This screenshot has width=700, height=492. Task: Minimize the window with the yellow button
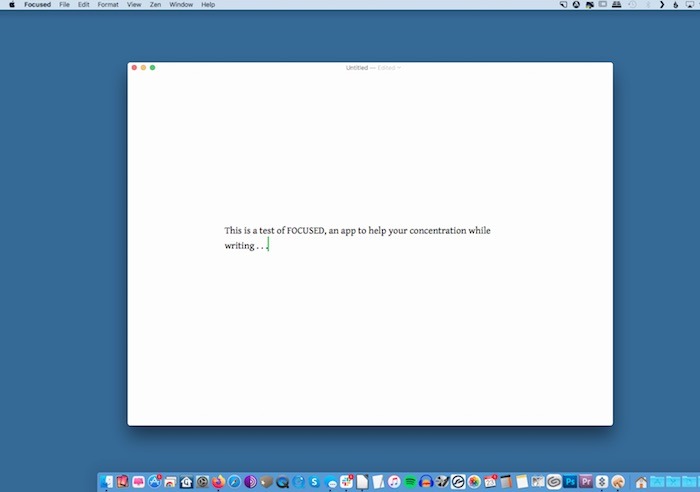(143, 67)
